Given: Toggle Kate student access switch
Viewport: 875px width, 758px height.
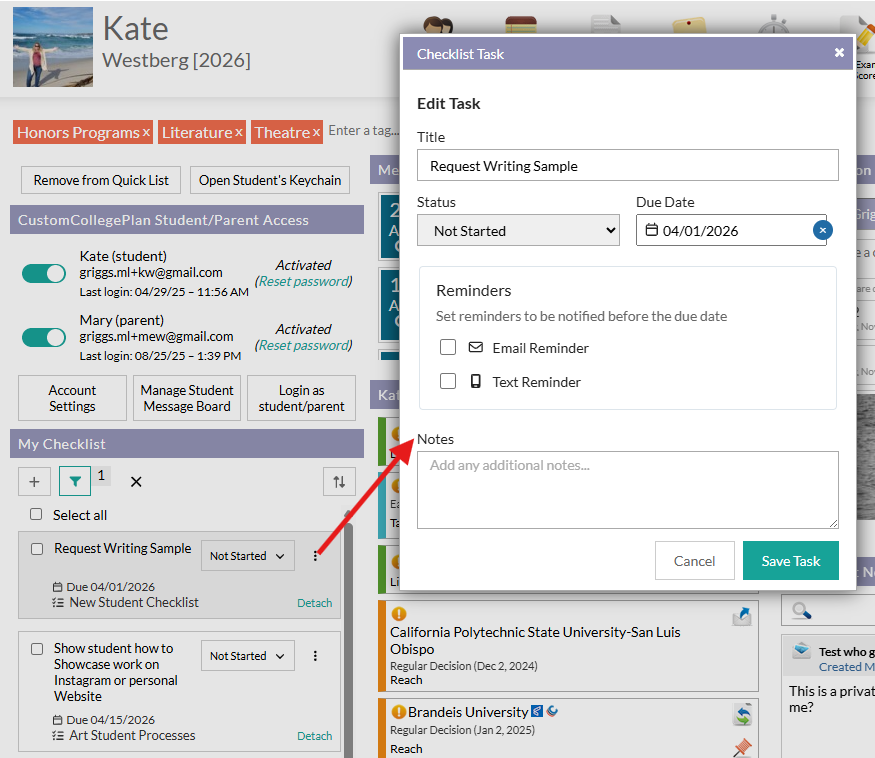Looking at the screenshot, I should tap(44, 273).
